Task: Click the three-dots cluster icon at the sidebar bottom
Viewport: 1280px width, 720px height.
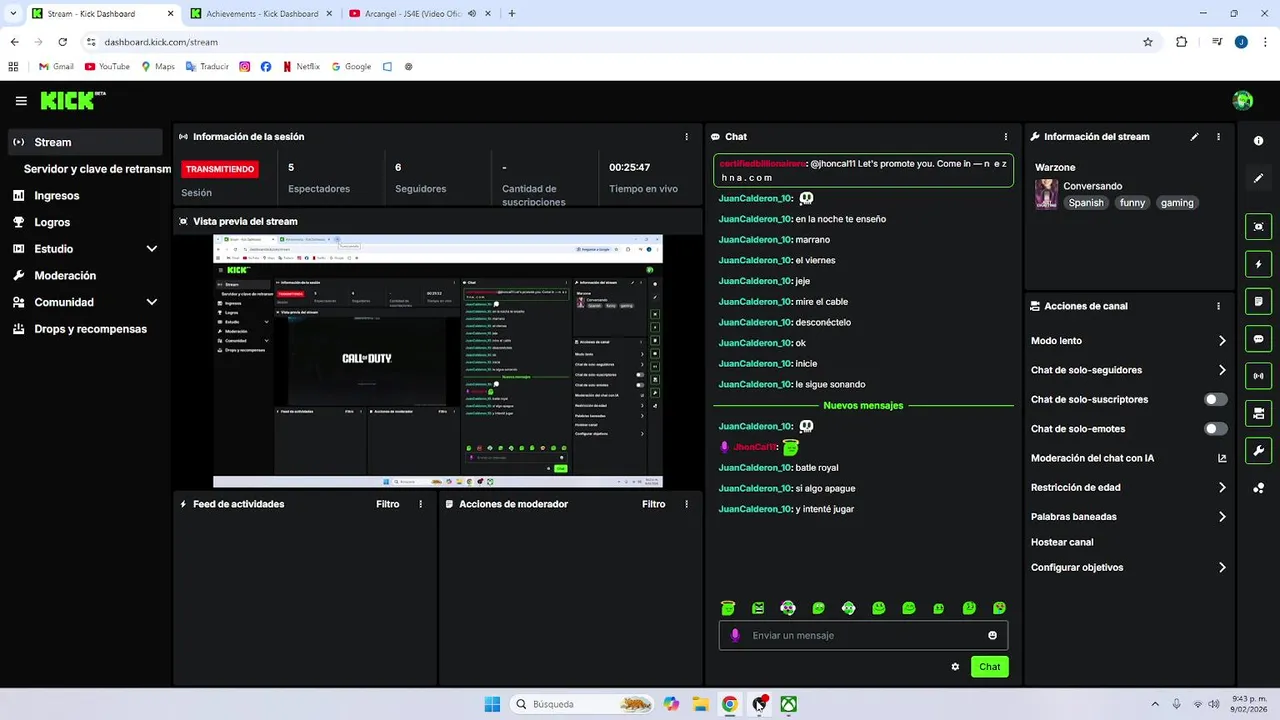Action: pos(1258,488)
